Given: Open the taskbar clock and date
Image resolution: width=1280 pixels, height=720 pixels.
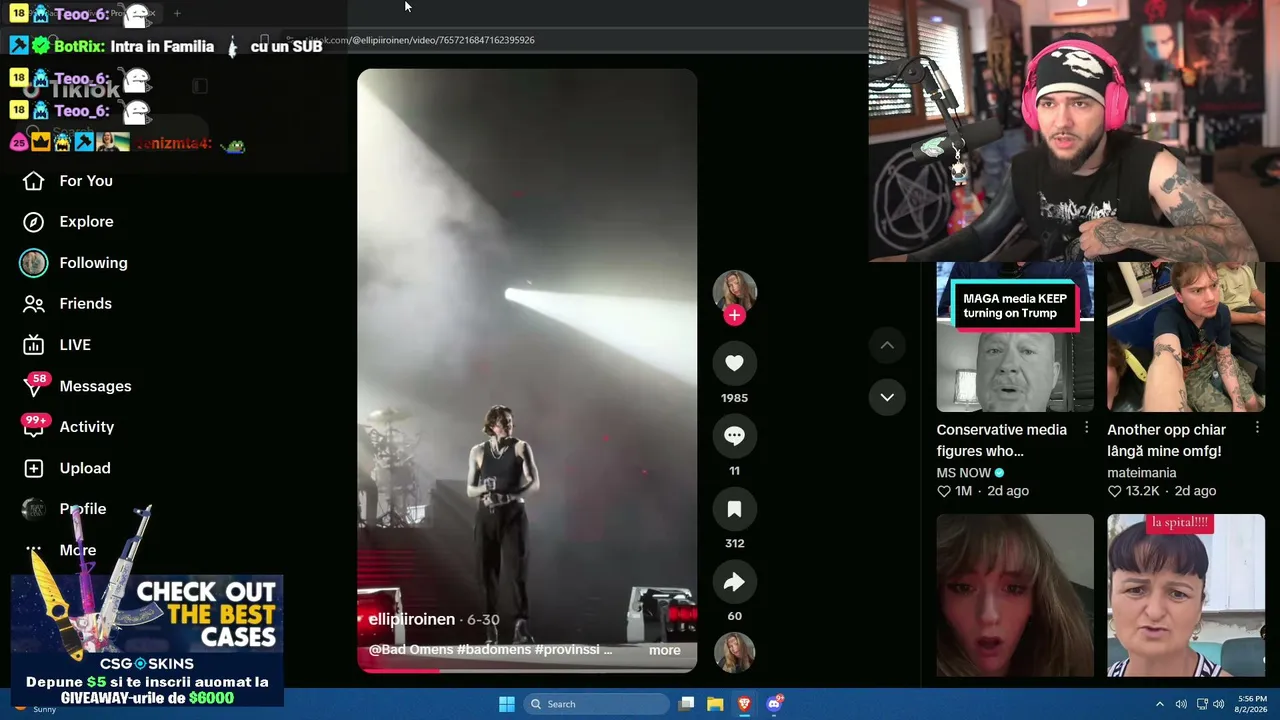Looking at the screenshot, I should click(1252, 704).
